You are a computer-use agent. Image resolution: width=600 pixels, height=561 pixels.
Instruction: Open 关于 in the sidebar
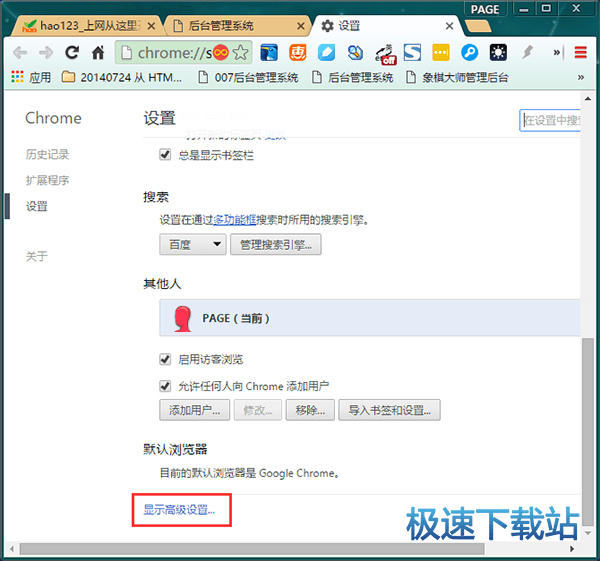37,256
